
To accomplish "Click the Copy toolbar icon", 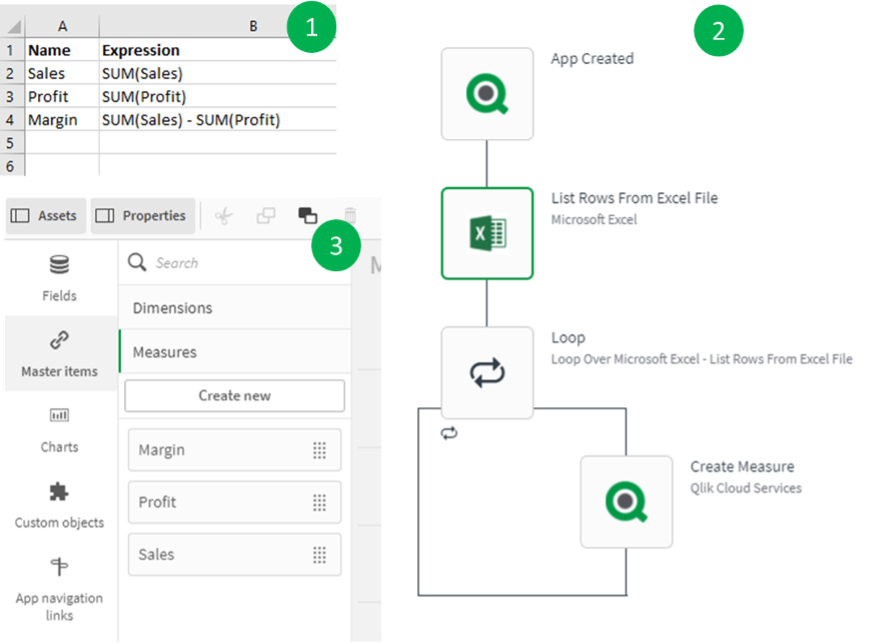I will [x=265, y=215].
